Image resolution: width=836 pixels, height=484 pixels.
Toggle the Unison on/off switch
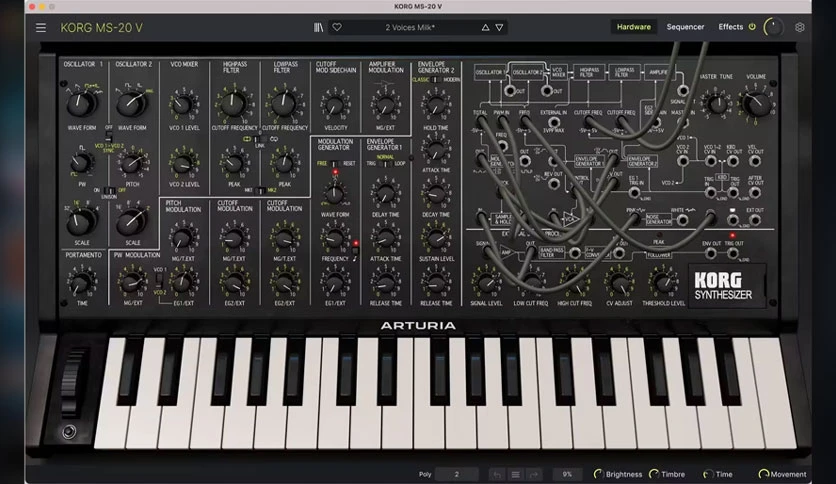coord(109,190)
